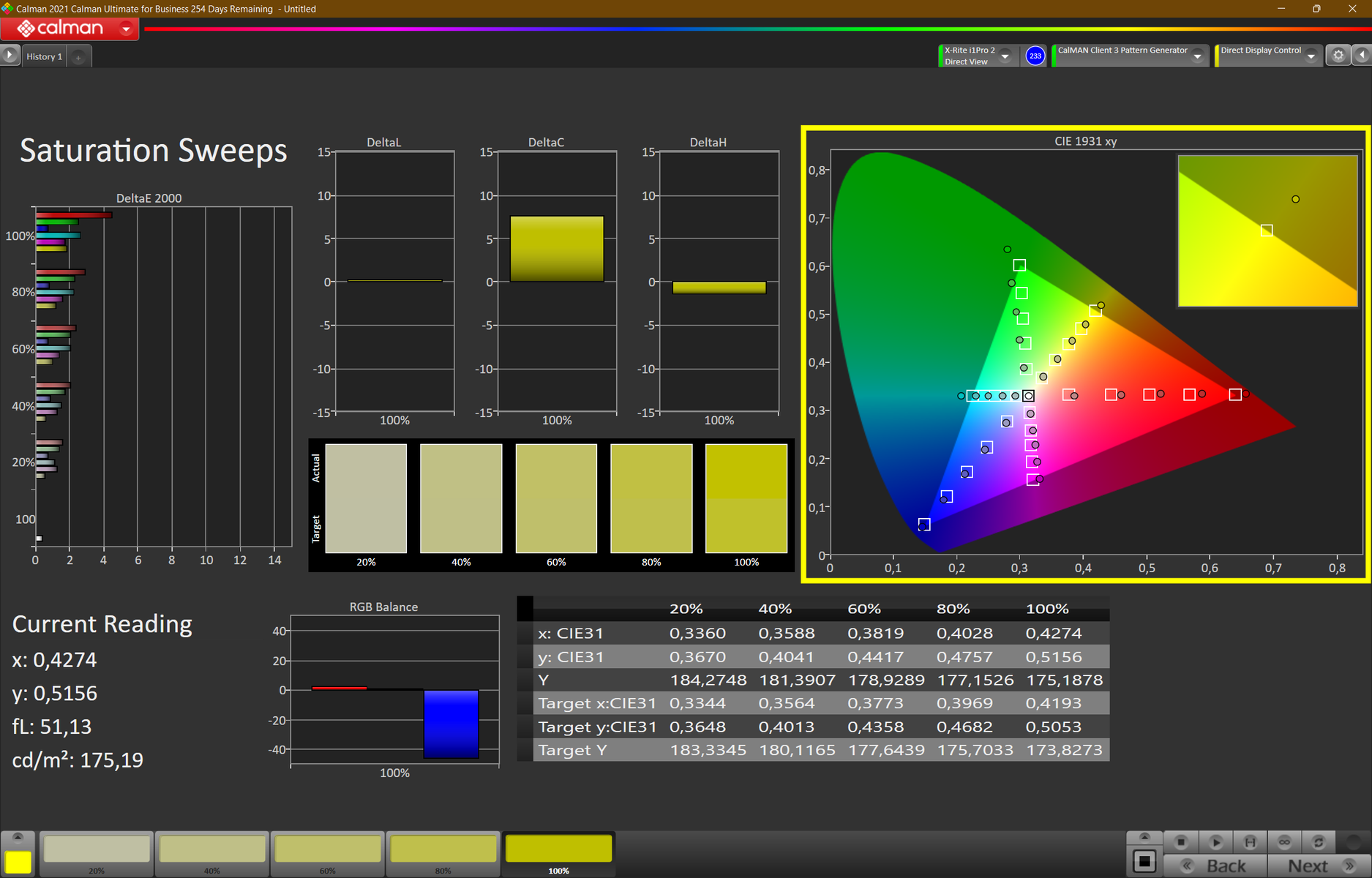Enable continuous read infinity icon

1284,842
